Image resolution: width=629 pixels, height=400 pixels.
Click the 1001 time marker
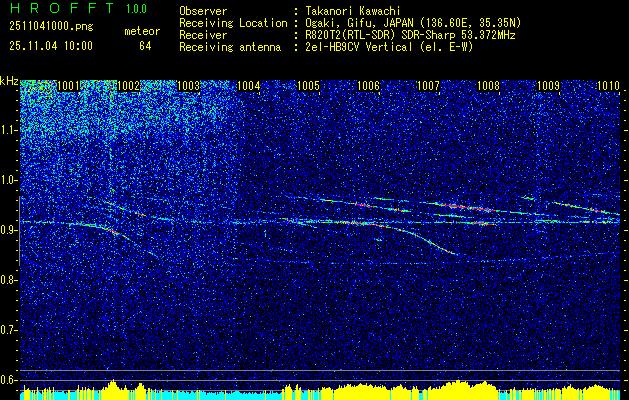click(x=69, y=86)
